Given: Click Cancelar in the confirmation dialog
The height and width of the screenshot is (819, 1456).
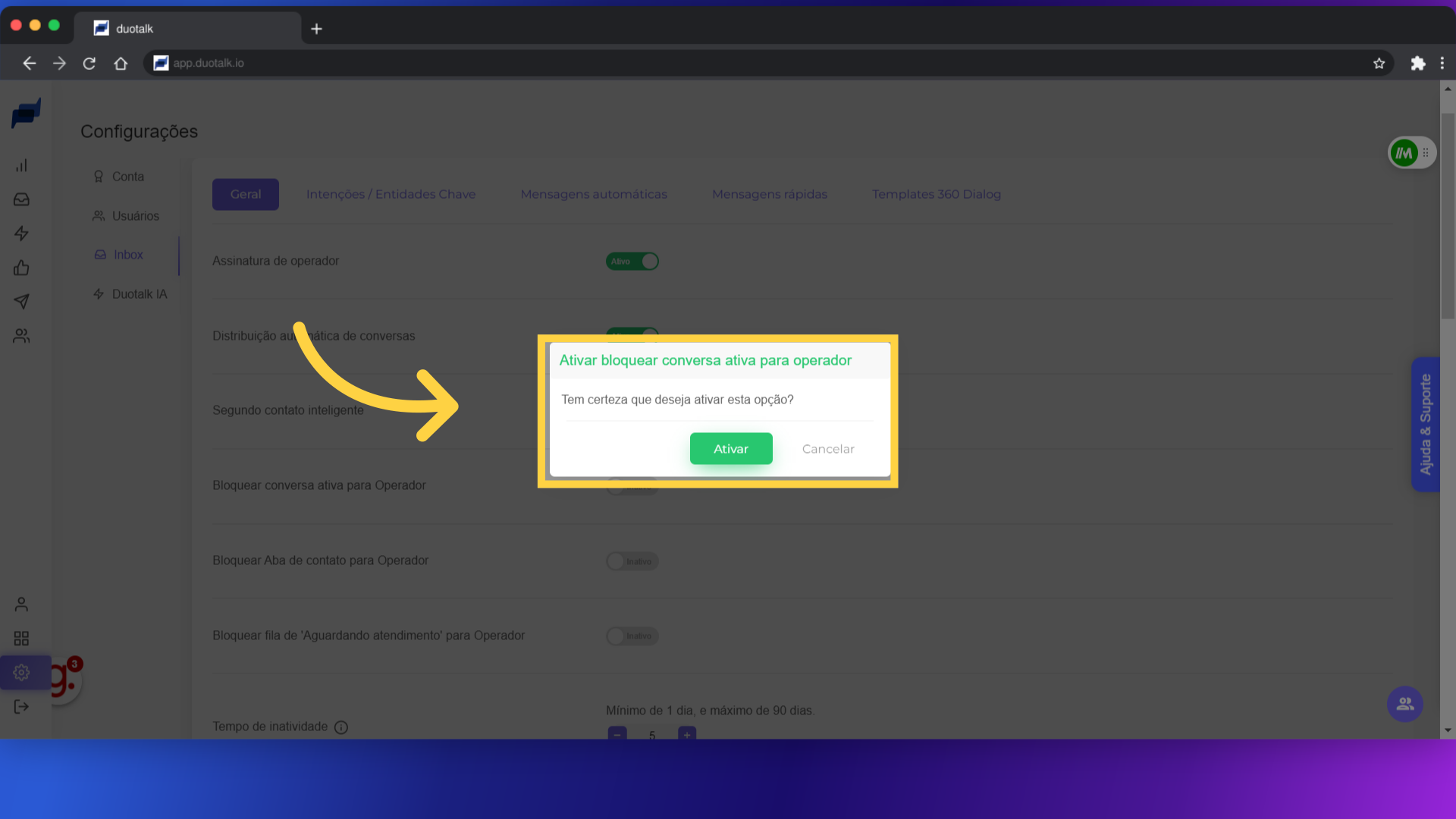Looking at the screenshot, I should tap(827, 449).
